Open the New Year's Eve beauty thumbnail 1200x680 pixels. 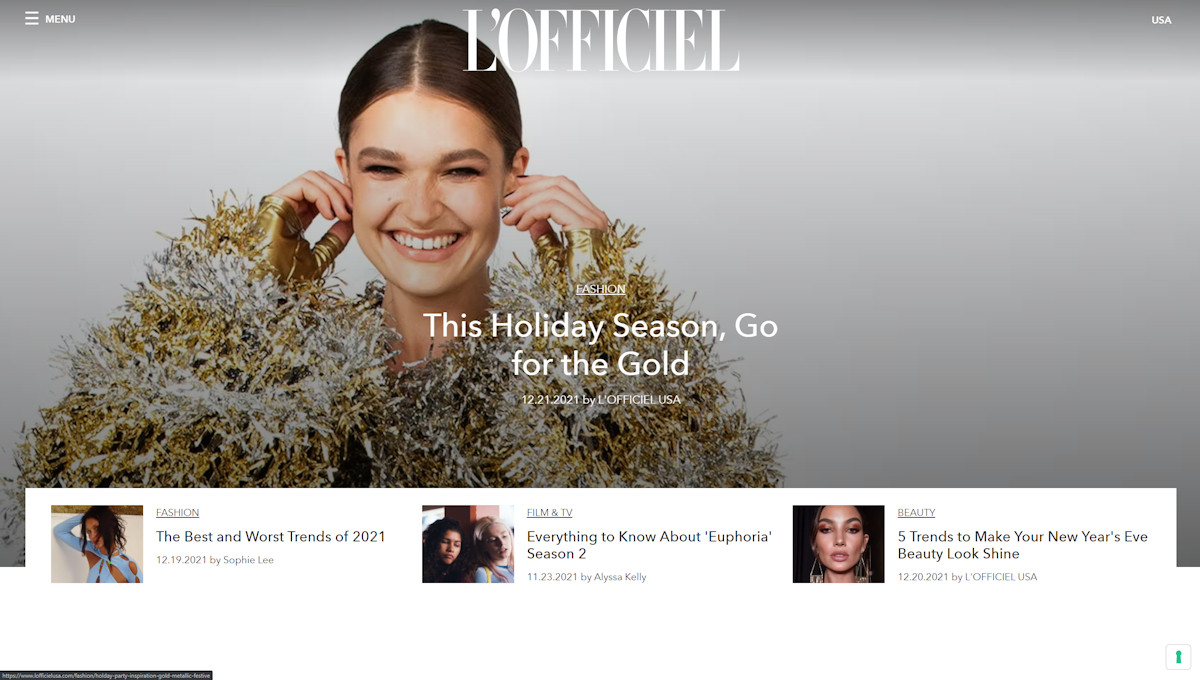pos(839,544)
